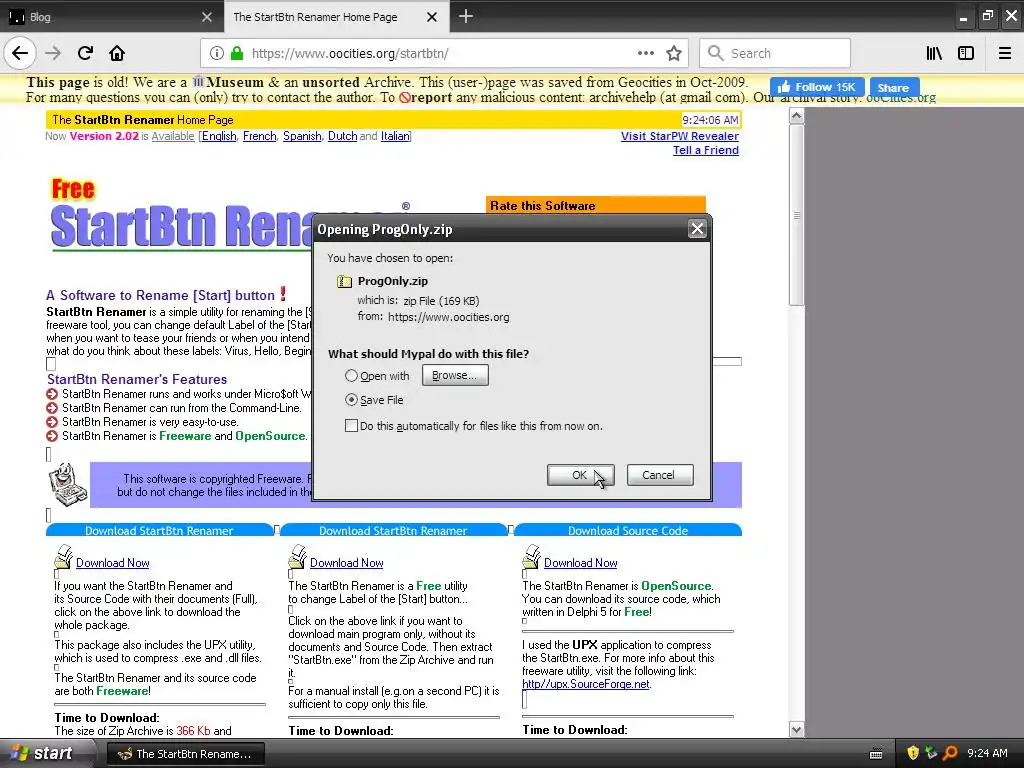Click Cancel in the download dialog

(x=660, y=475)
